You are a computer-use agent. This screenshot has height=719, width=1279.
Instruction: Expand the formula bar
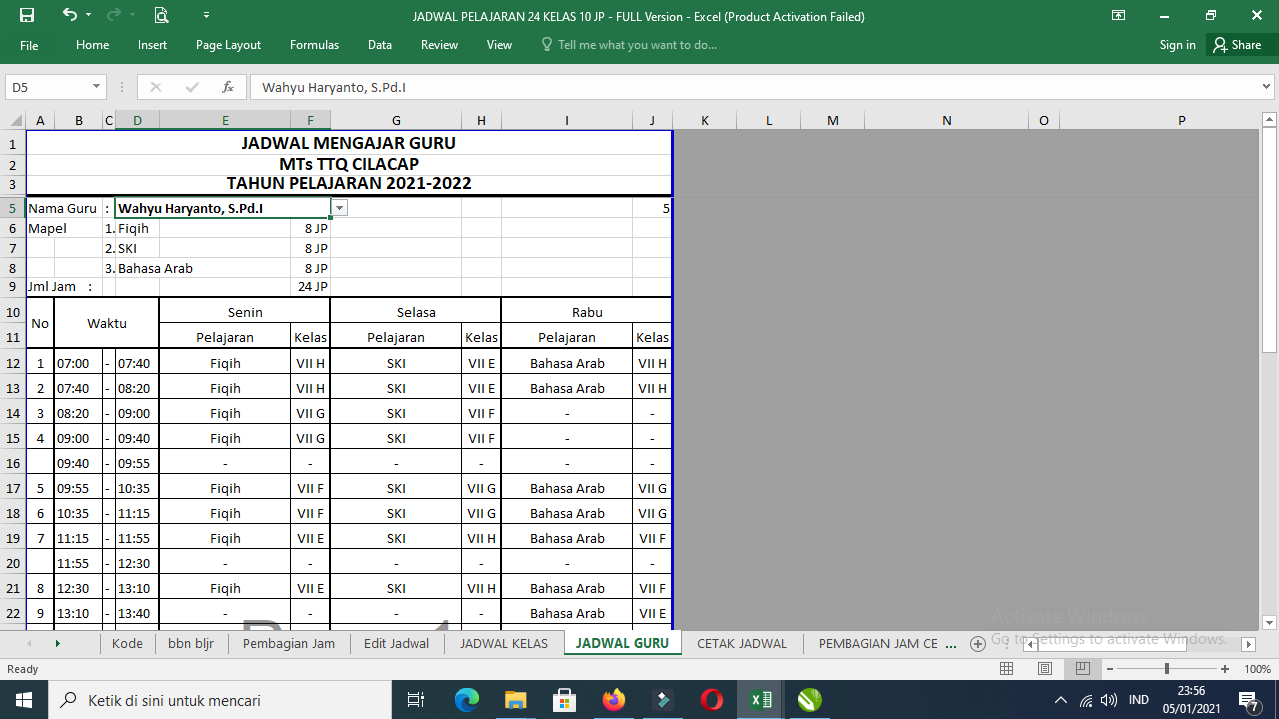tap(1267, 87)
